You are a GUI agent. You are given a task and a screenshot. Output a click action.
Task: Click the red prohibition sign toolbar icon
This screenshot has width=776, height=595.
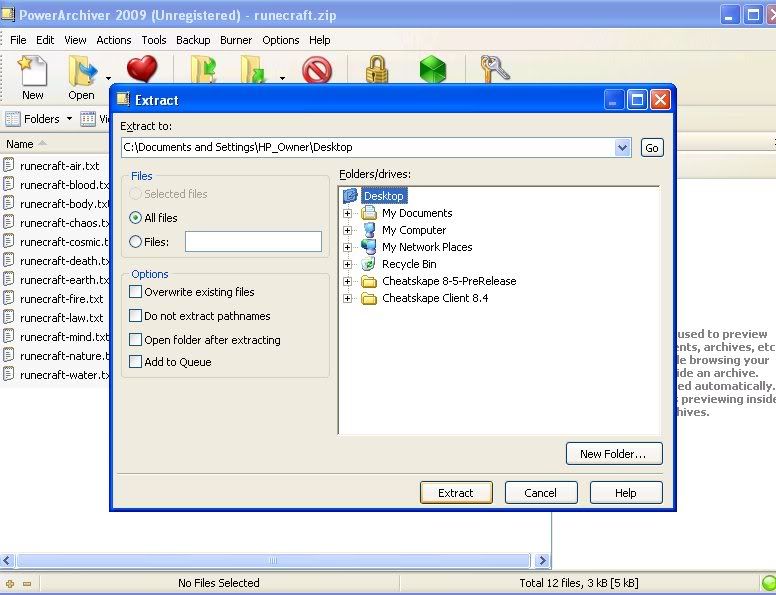click(x=317, y=71)
